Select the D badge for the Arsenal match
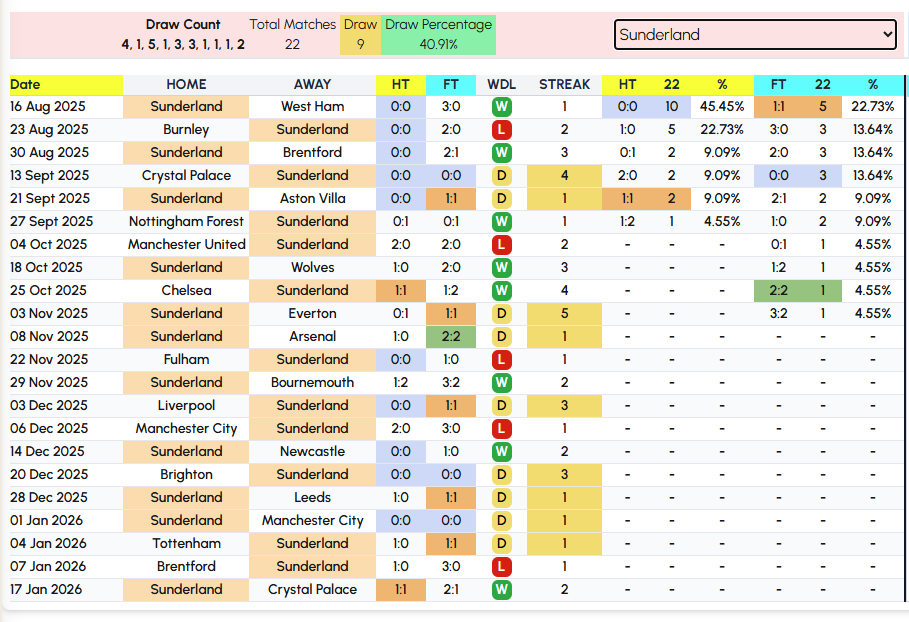The width and height of the screenshot is (909, 622). (501, 336)
